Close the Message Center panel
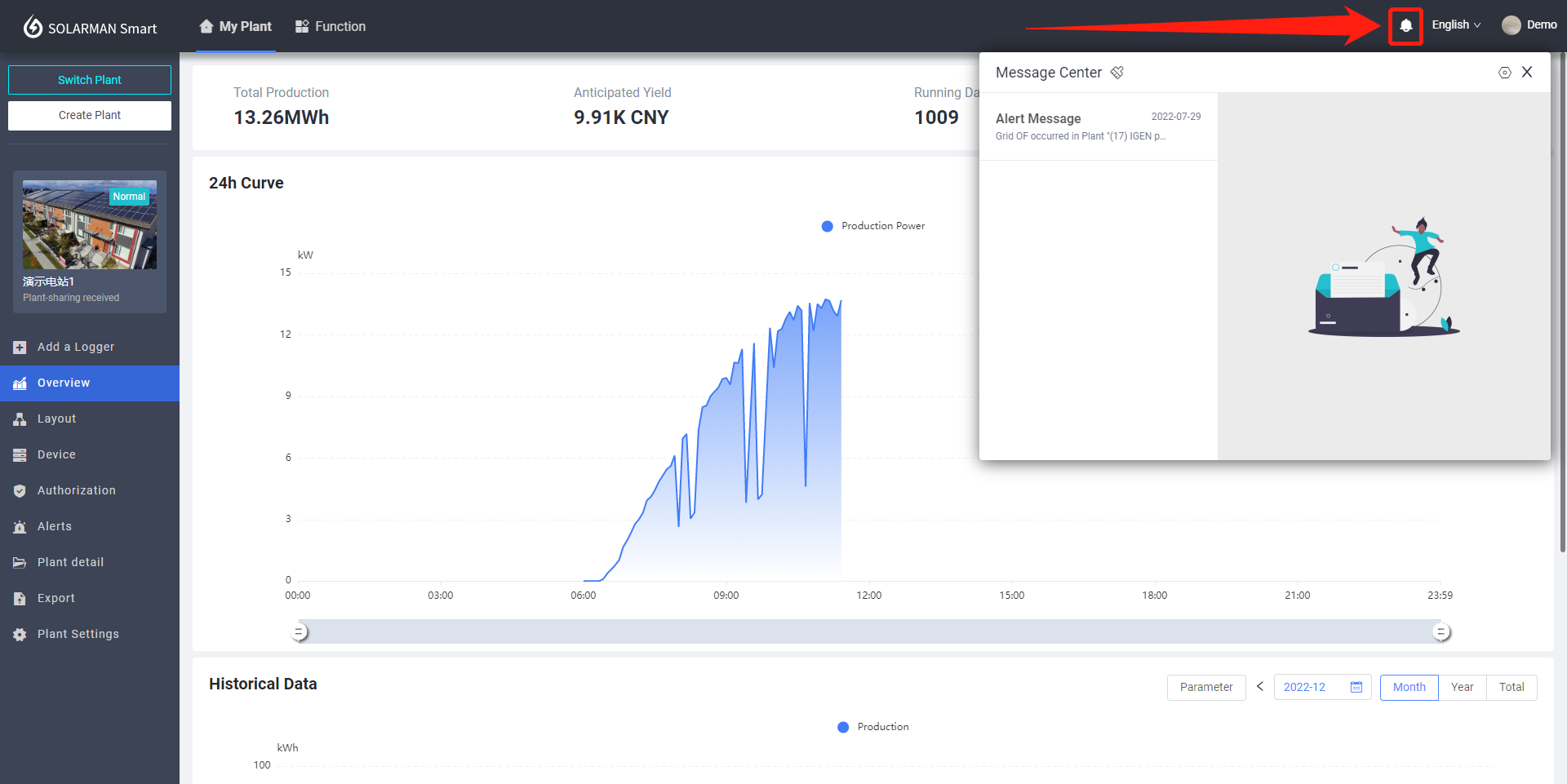The height and width of the screenshot is (784, 1567). pyautogui.click(x=1527, y=72)
